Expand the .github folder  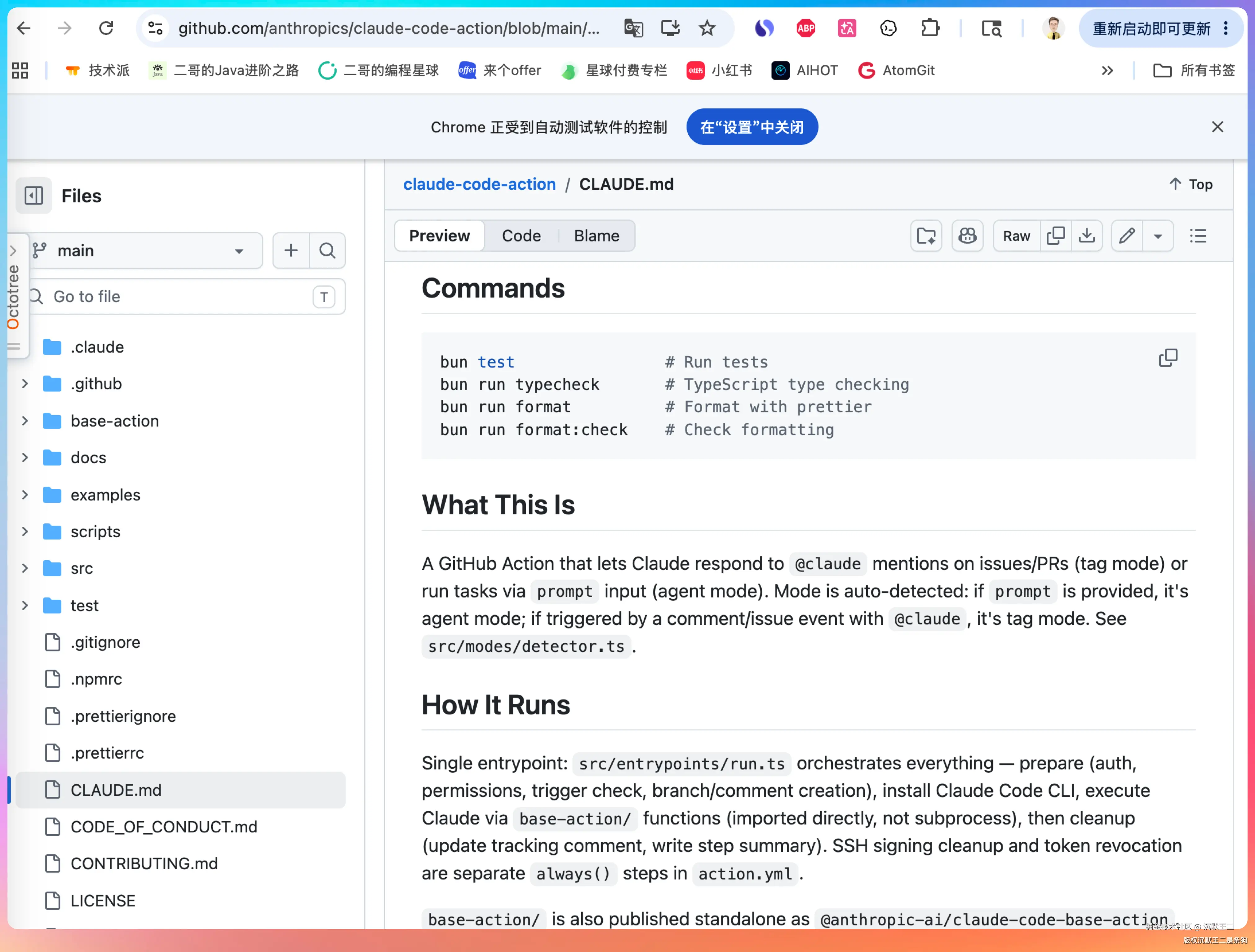point(25,384)
